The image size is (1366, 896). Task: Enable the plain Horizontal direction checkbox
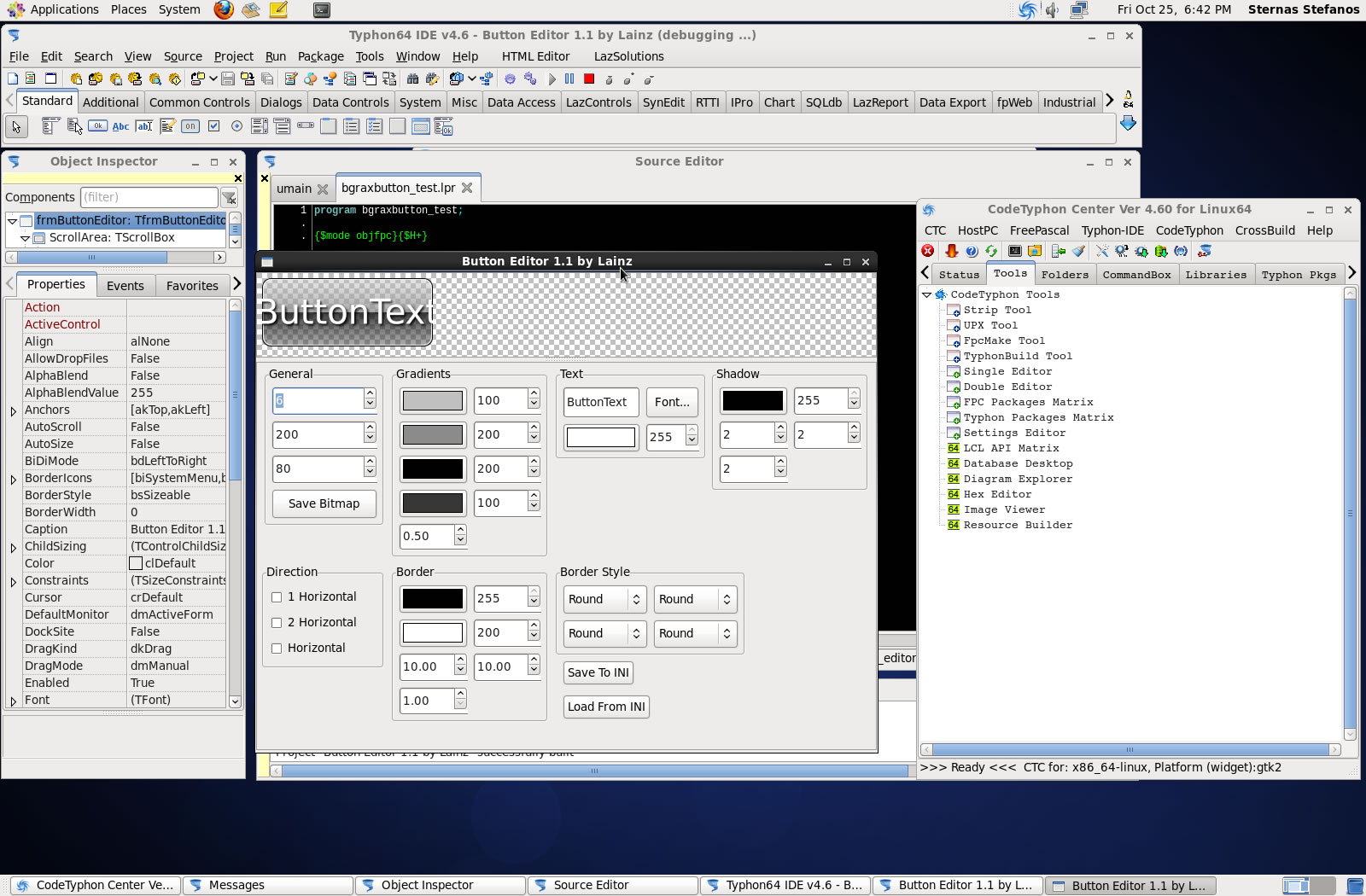coord(277,649)
